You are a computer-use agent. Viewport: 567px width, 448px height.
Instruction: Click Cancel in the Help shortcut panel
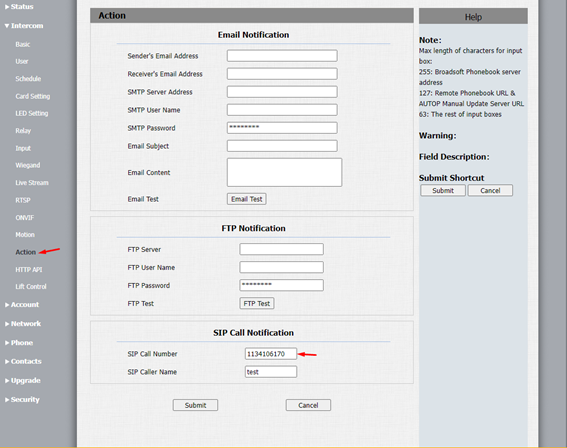click(x=490, y=191)
